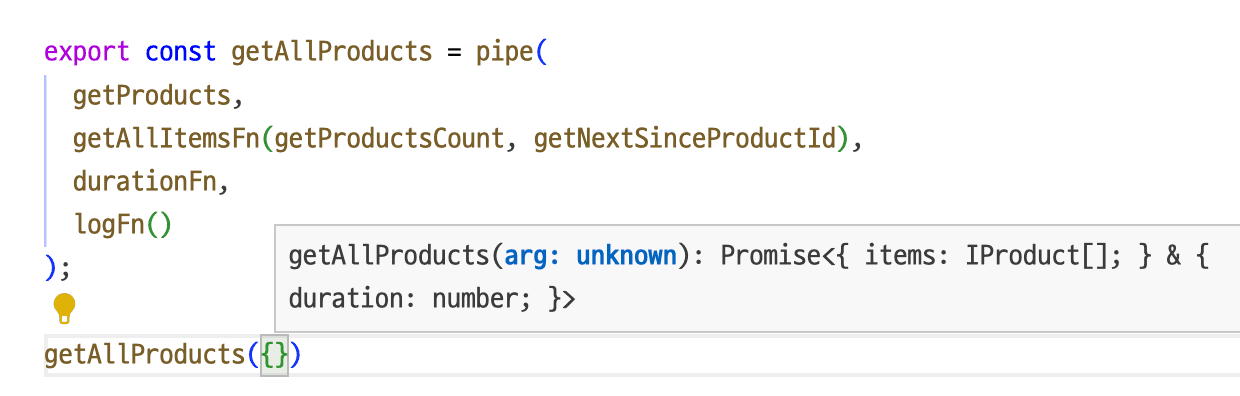Click the equals sign after getAllProducts

[455, 52]
